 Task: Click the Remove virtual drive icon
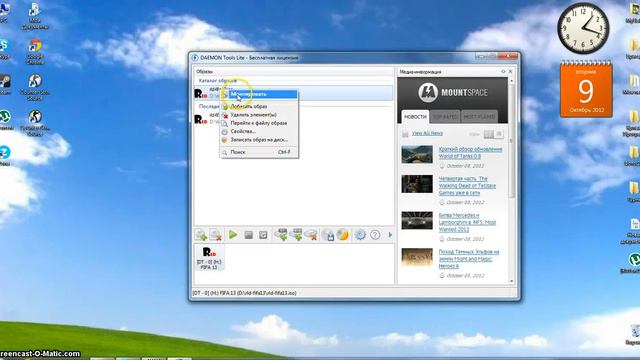[x=311, y=235]
